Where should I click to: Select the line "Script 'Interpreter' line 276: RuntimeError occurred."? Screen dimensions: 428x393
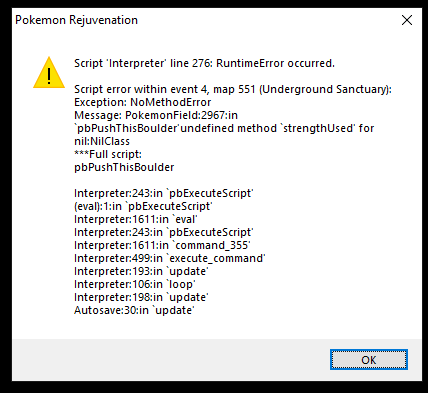tap(204, 63)
